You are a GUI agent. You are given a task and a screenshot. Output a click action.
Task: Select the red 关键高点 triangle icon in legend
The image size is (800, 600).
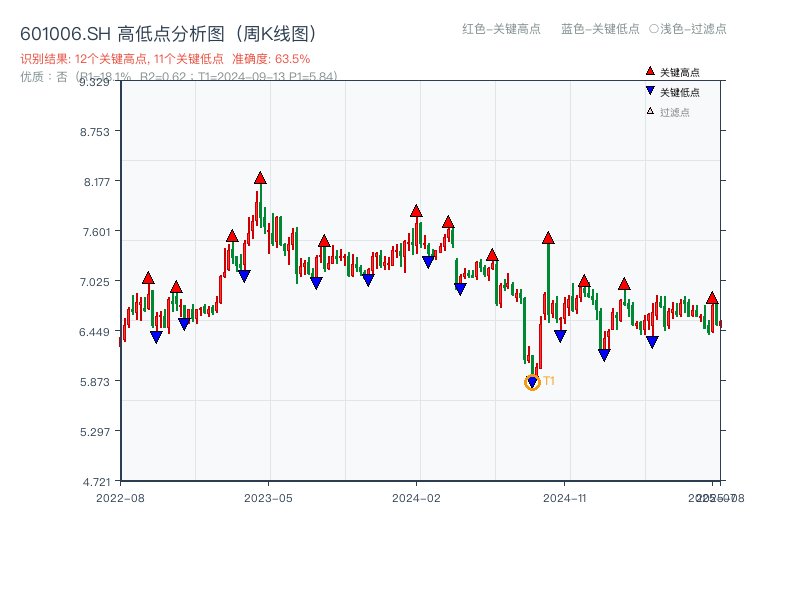[x=648, y=71]
